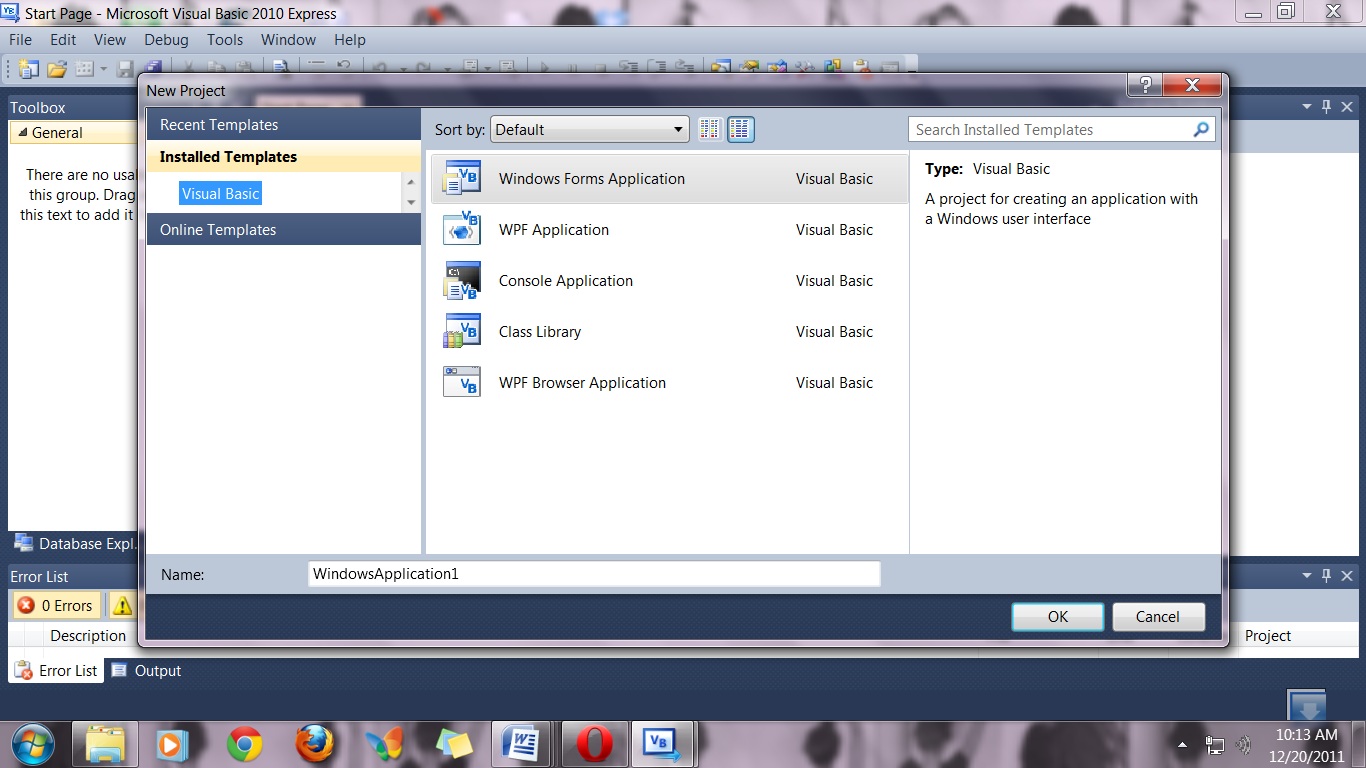
Task: Click the Description column header in Error List
Action: 88,636
